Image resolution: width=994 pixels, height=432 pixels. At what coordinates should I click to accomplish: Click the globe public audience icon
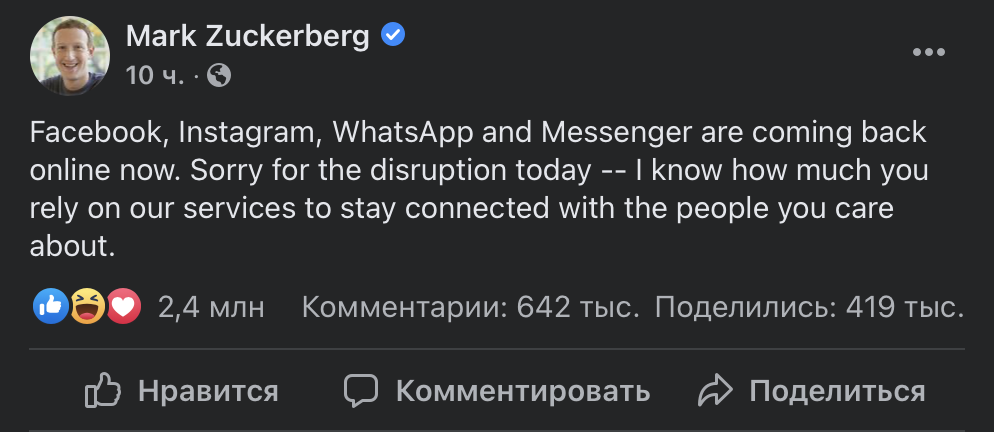(220, 75)
